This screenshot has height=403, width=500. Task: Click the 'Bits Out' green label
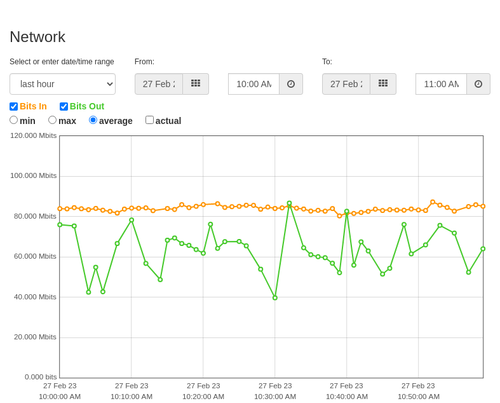87,106
